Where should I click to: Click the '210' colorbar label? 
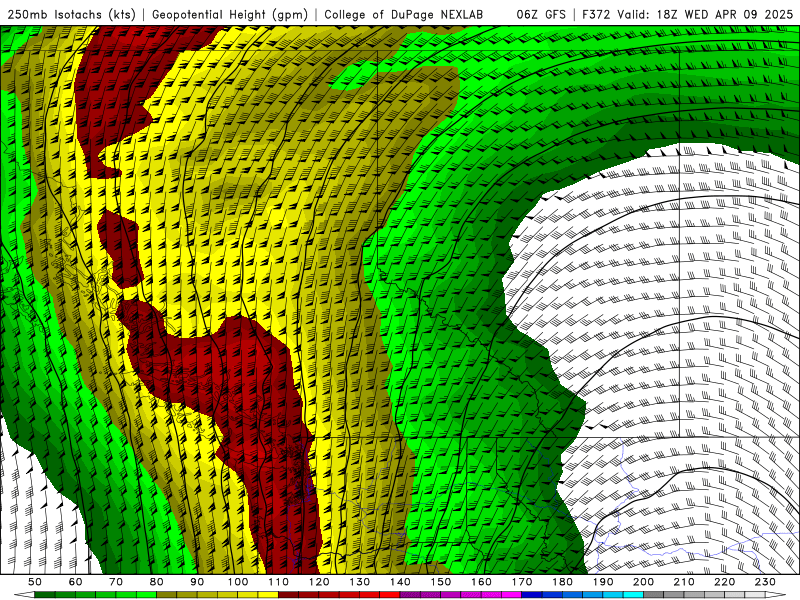click(x=684, y=582)
